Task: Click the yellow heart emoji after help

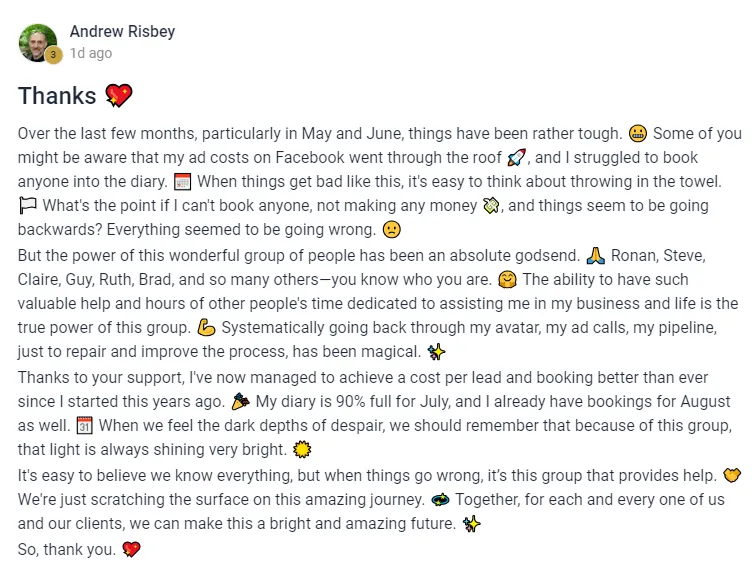Action: (732, 475)
